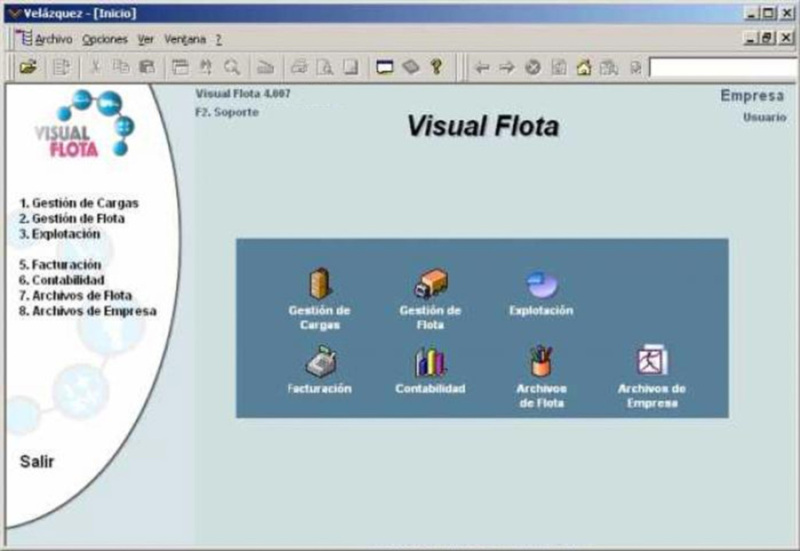Click the Empresa label
This screenshot has width=800, height=551.
tap(752, 95)
